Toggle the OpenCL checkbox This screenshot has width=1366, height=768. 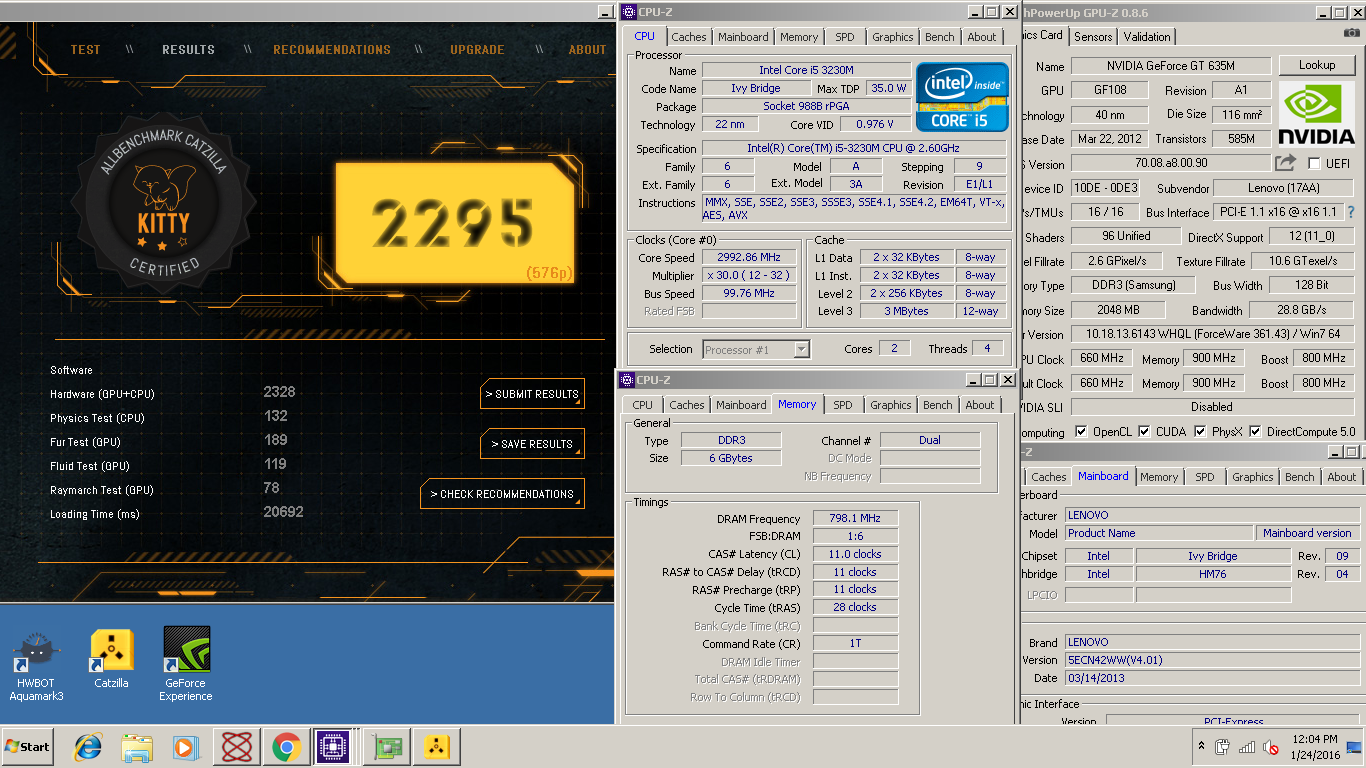pyautogui.click(x=1081, y=432)
